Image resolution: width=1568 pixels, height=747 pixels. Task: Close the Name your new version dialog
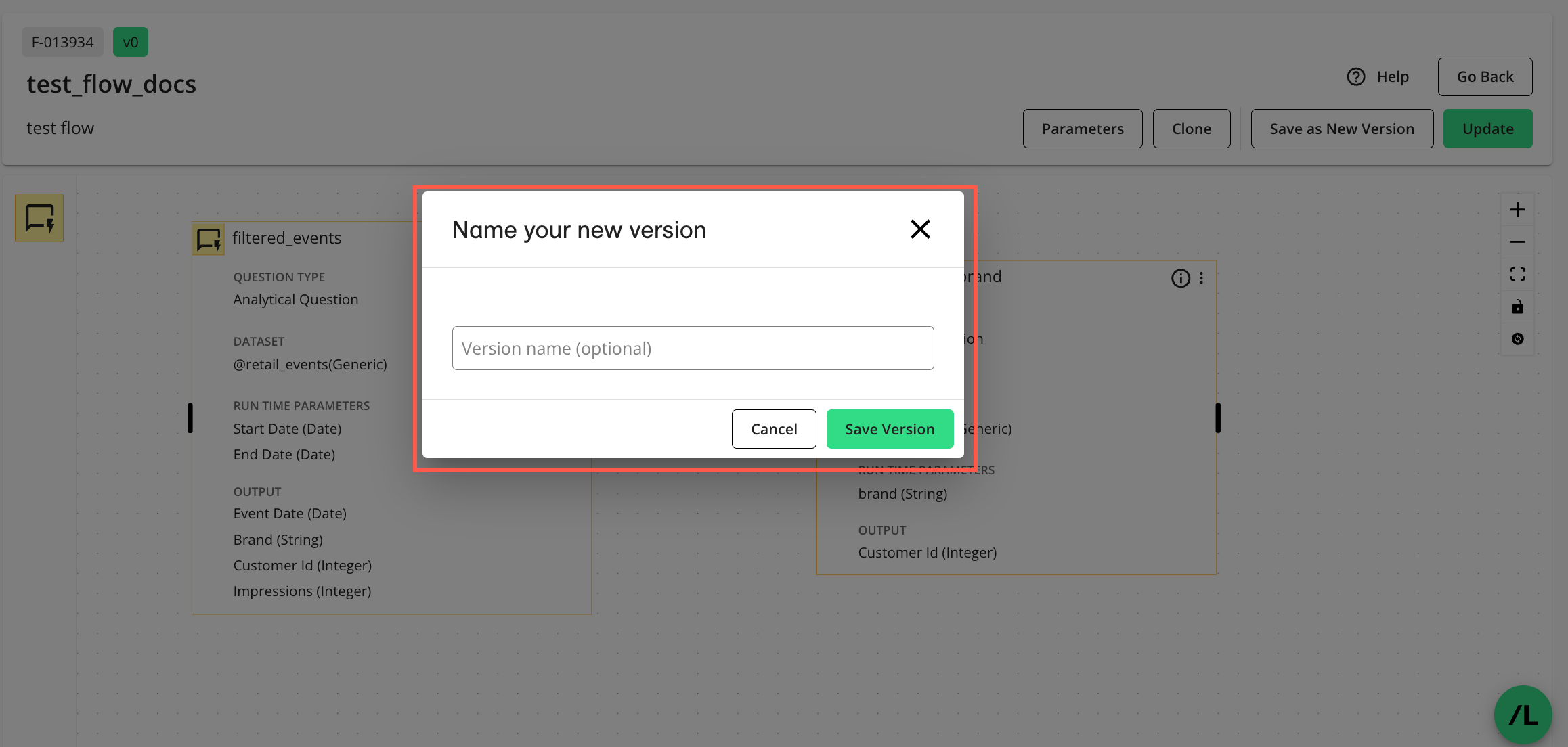coord(920,229)
